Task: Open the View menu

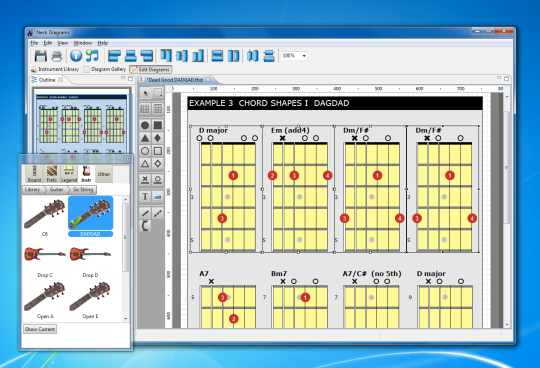Action: pos(62,43)
